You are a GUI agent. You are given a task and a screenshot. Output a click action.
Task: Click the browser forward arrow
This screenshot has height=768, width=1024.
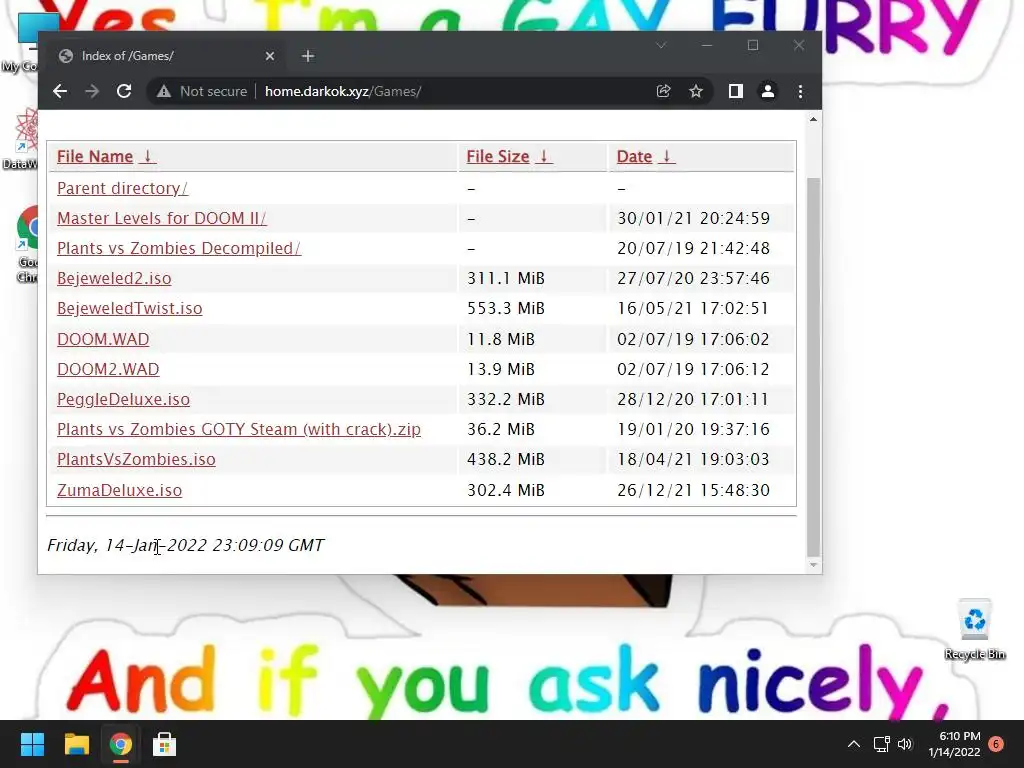pos(92,91)
